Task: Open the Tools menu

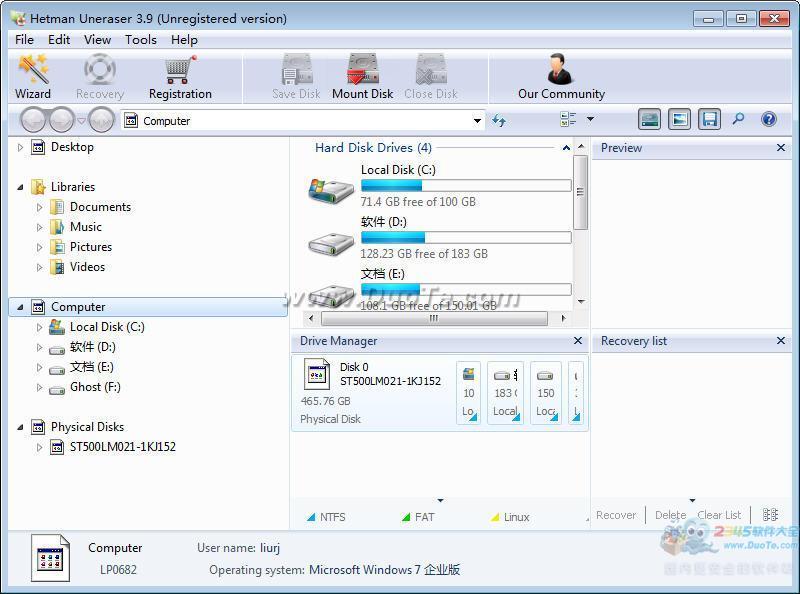Action: coord(141,40)
